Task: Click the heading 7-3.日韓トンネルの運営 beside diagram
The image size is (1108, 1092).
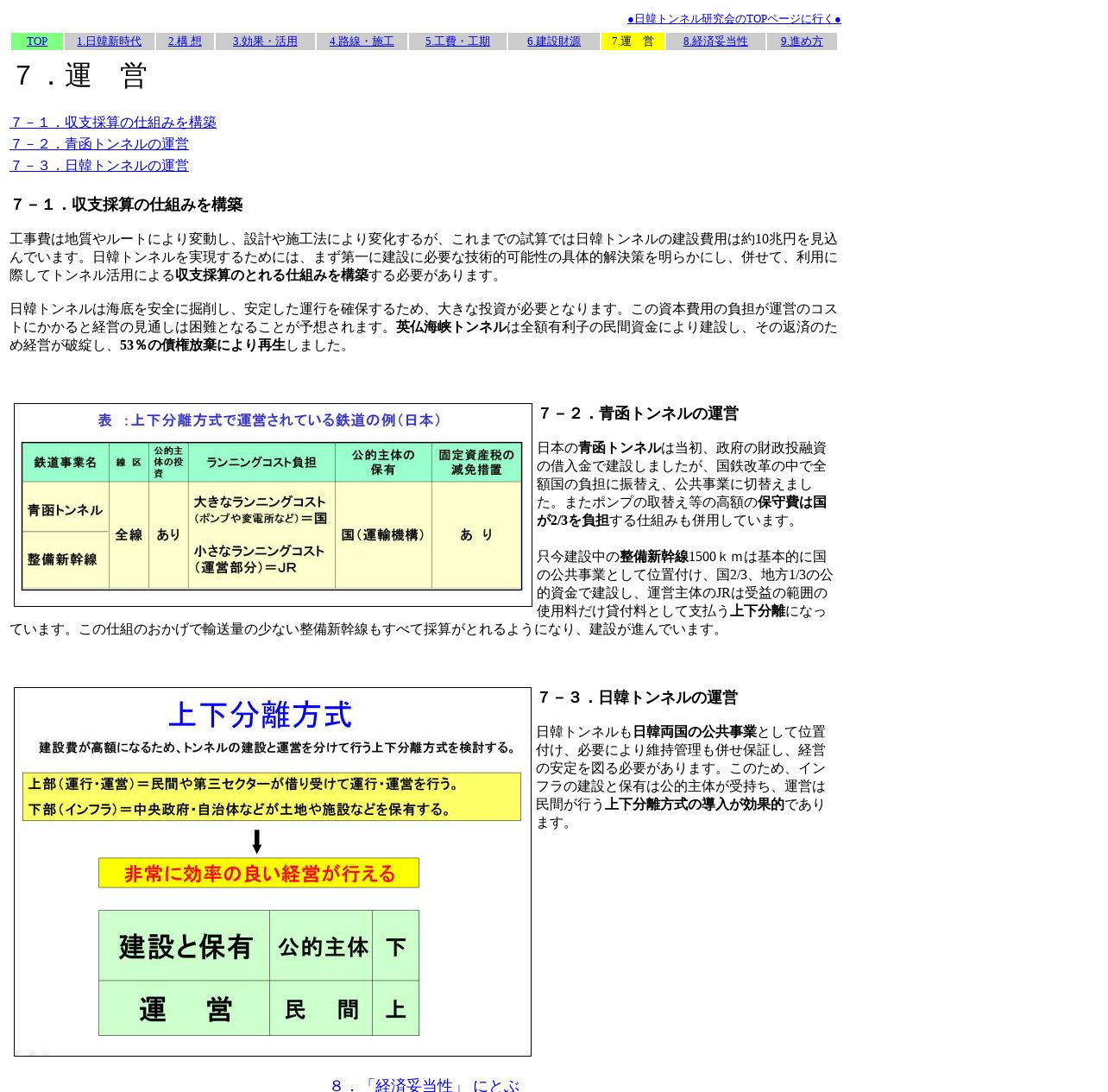Action: pos(637,697)
